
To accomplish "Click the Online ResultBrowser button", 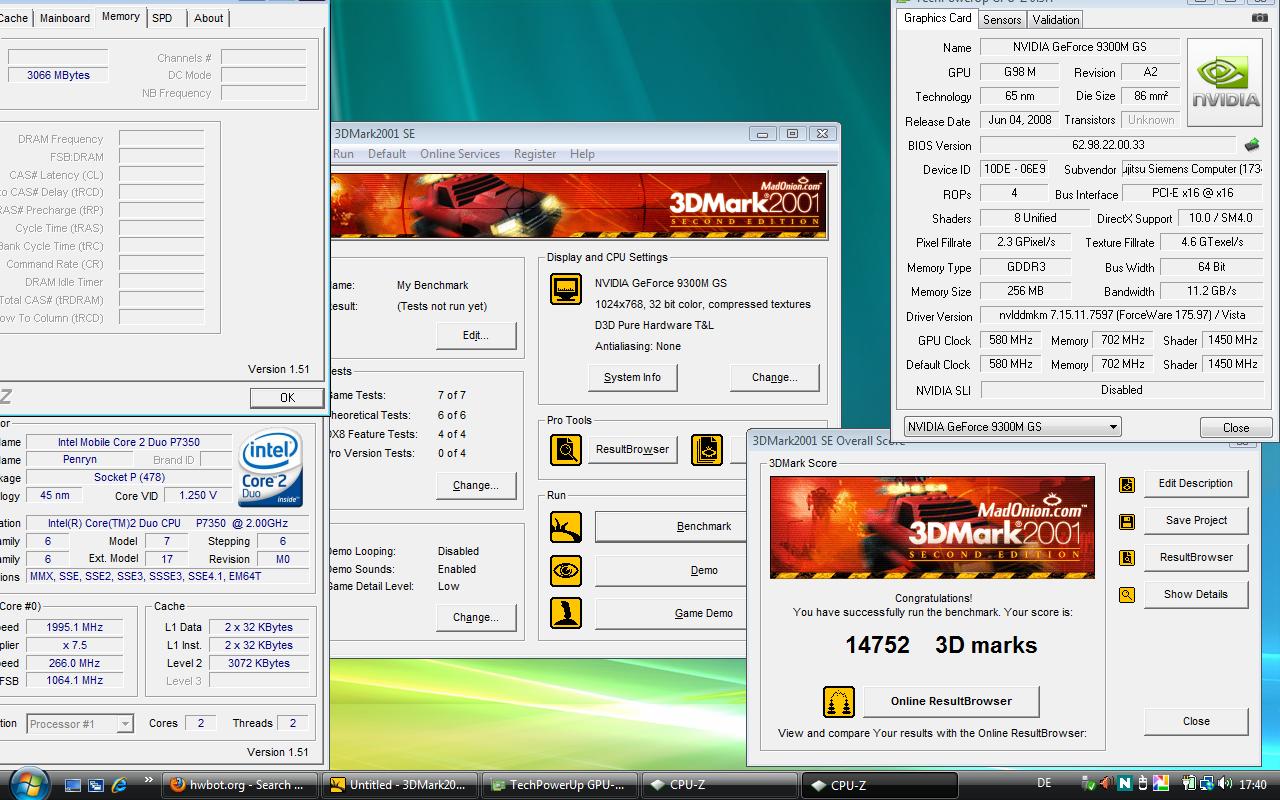I will coord(951,701).
